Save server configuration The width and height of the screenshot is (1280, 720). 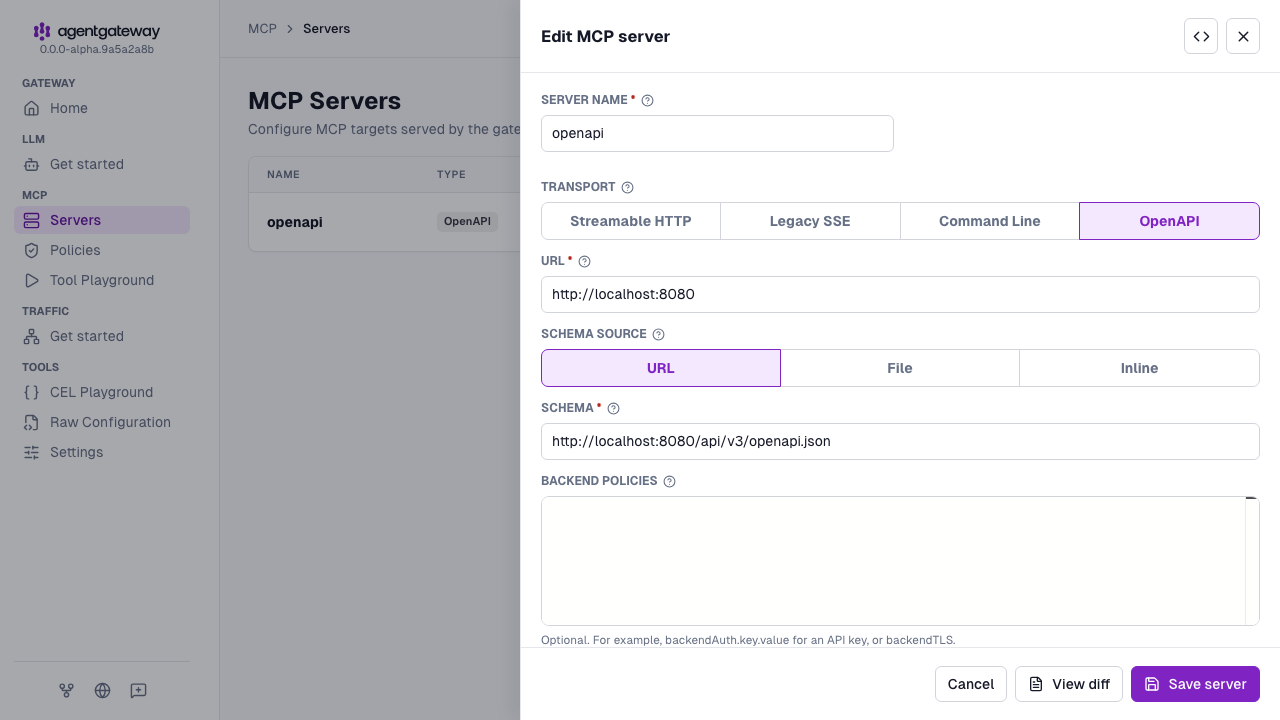pyautogui.click(x=1195, y=684)
